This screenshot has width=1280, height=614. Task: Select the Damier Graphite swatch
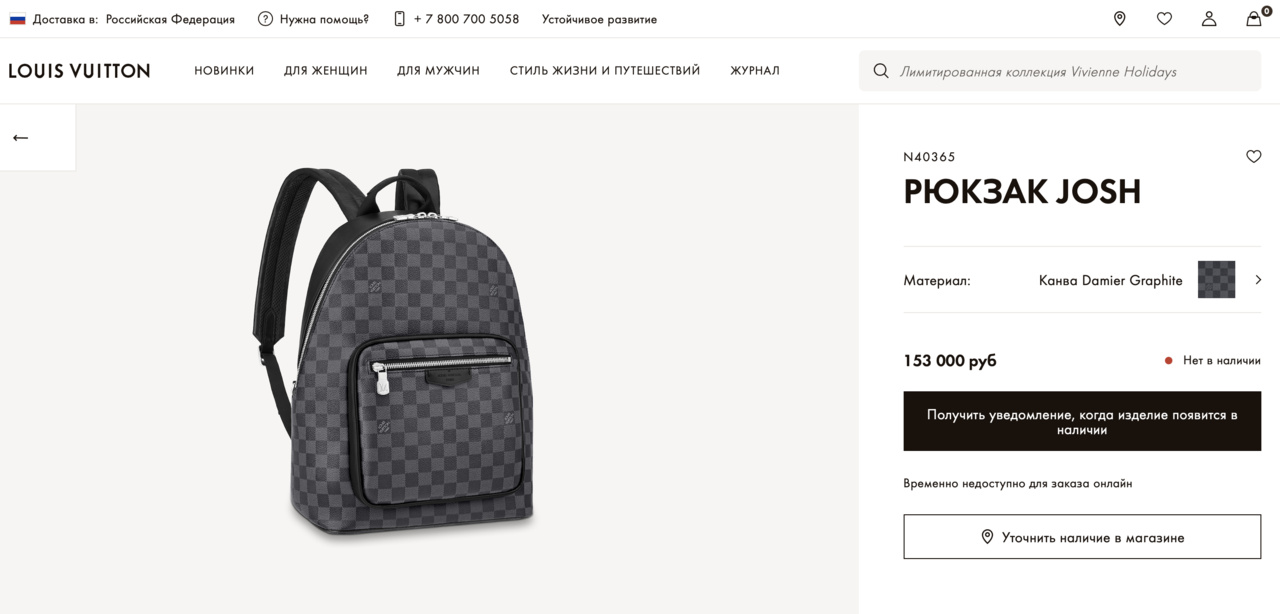click(x=1216, y=280)
